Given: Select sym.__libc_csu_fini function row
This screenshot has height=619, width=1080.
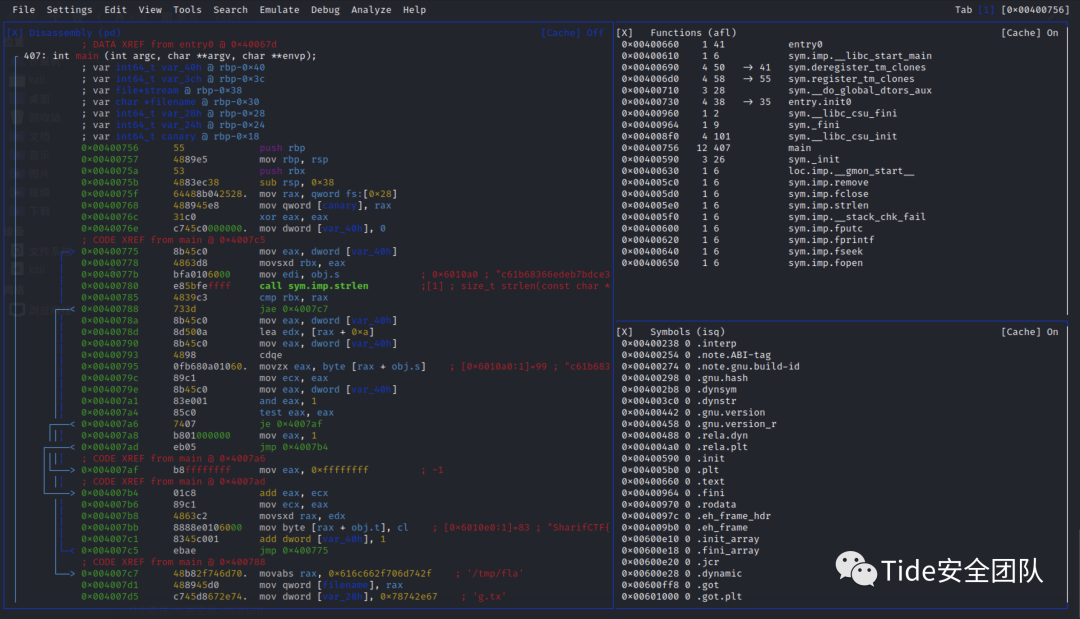Looking at the screenshot, I should pos(759,114).
